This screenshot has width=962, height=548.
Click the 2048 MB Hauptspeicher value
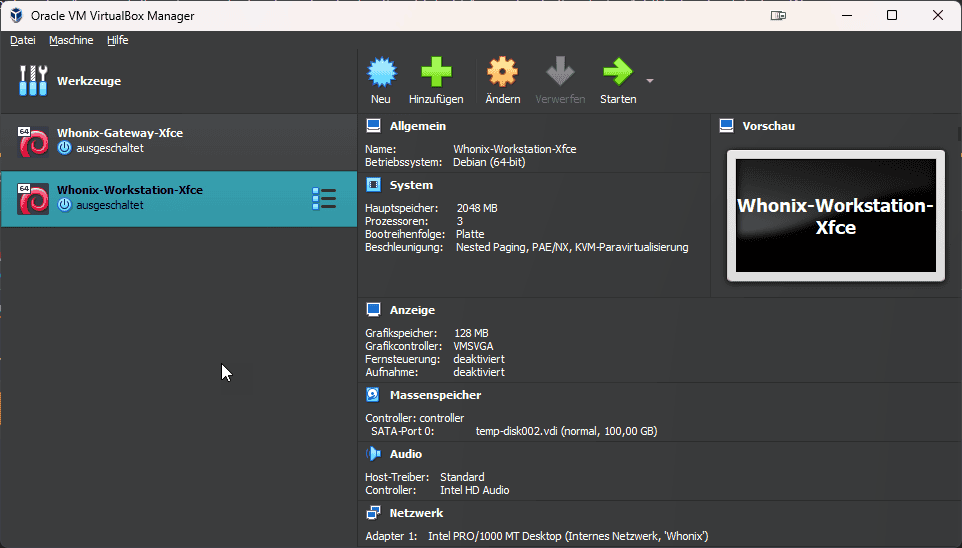click(x=477, y=208)
